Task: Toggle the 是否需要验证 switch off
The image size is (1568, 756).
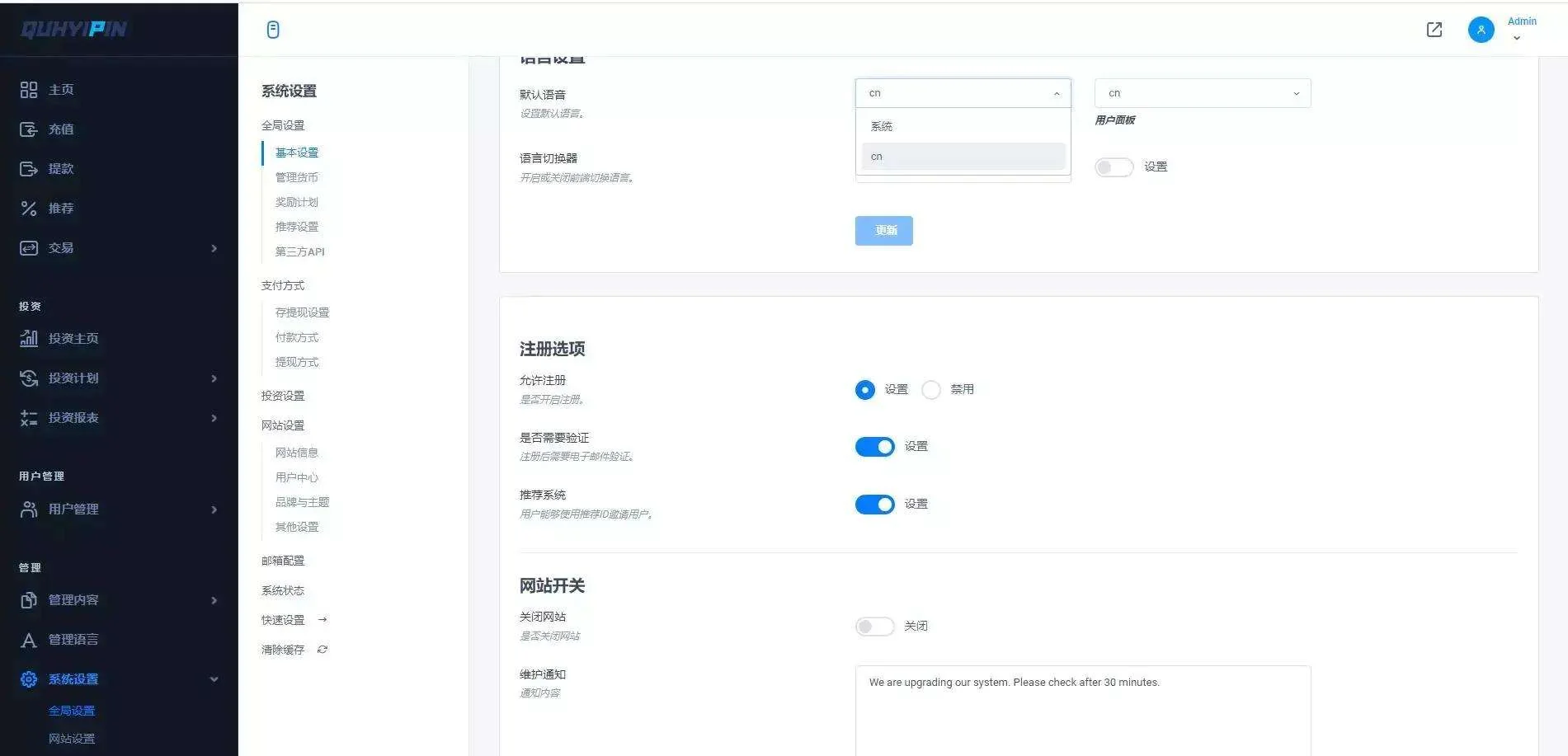Action: pos(874,447)
